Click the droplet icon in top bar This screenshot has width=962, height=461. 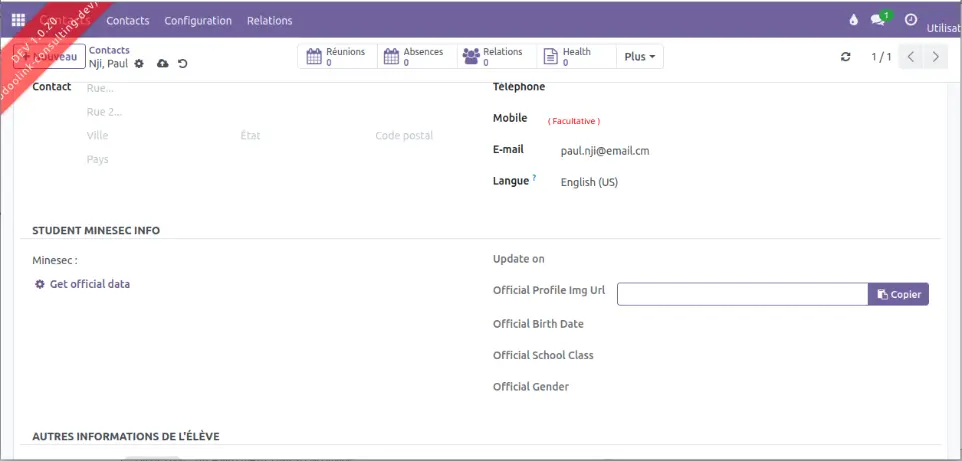[x=853, y=20]
